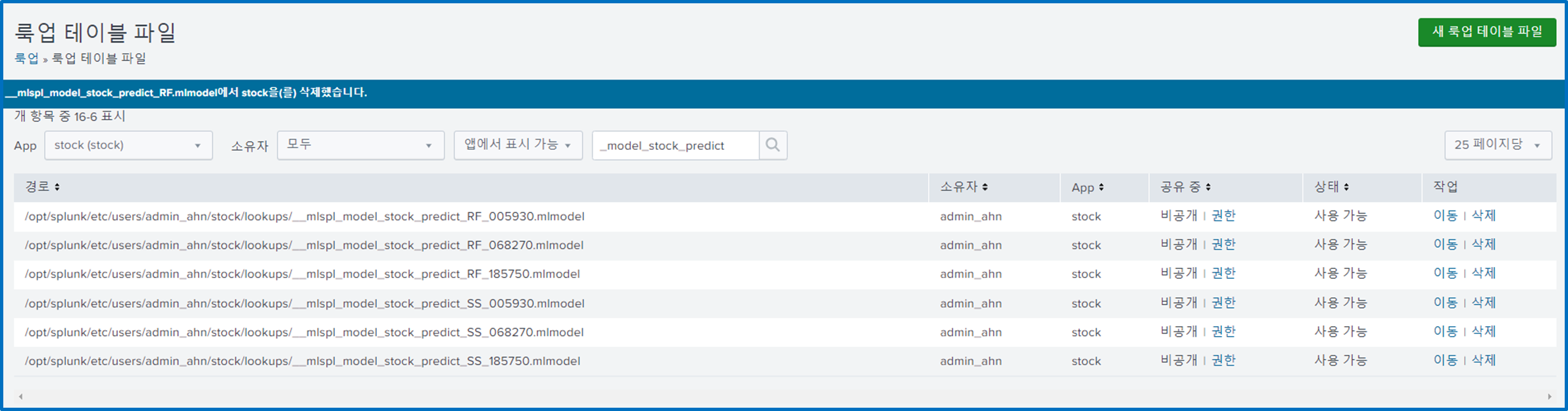
Task: Sort by 상태 column arrows
Action: click(1346, 187)
